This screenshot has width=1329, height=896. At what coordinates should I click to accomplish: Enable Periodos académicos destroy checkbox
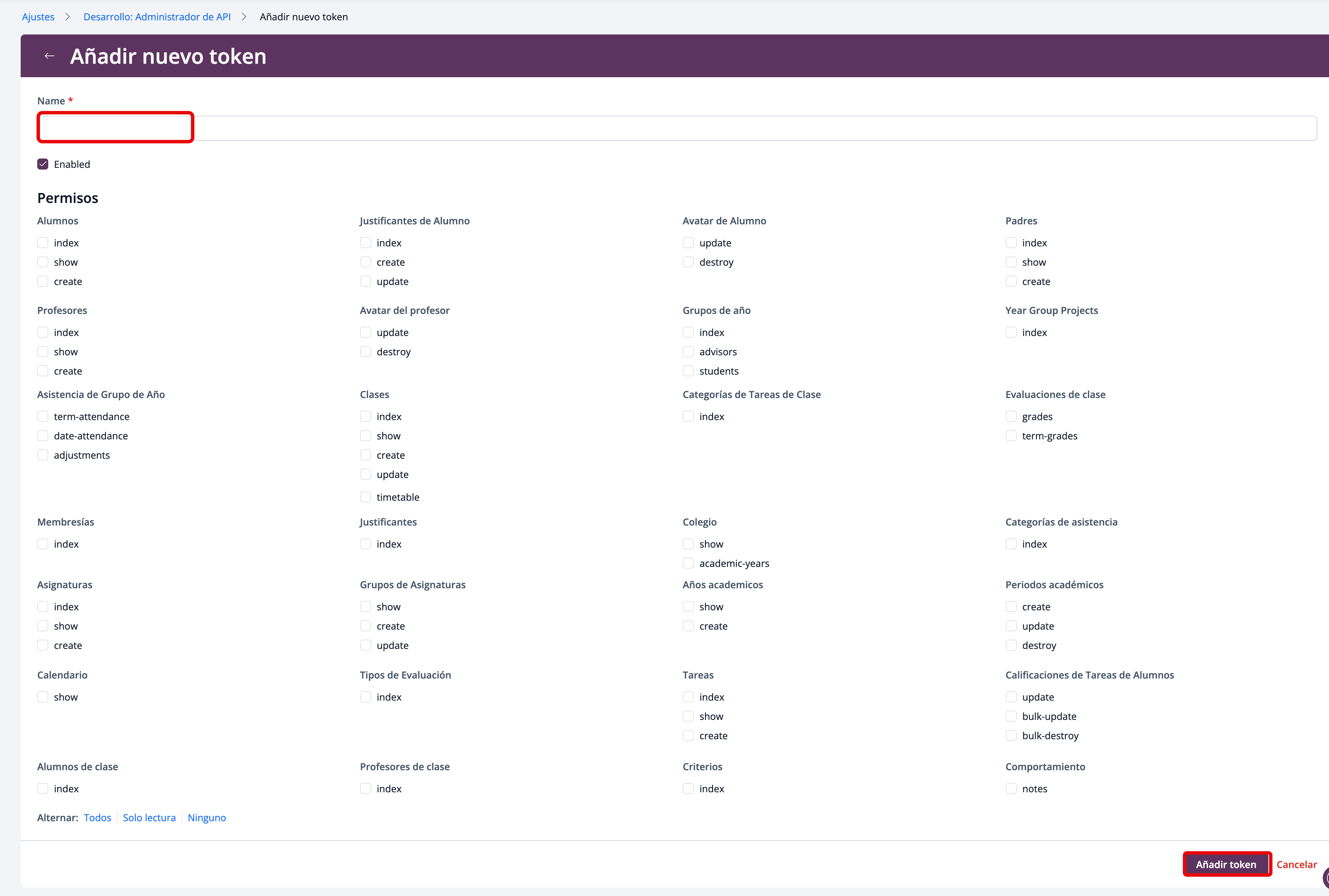pos(1011,646)
